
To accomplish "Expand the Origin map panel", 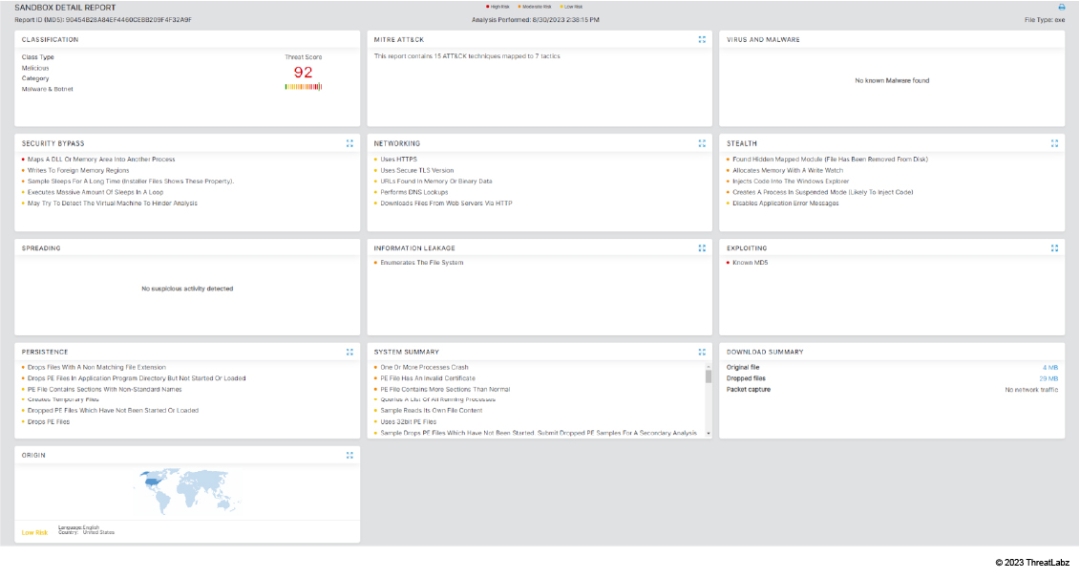I will (349, 455).
